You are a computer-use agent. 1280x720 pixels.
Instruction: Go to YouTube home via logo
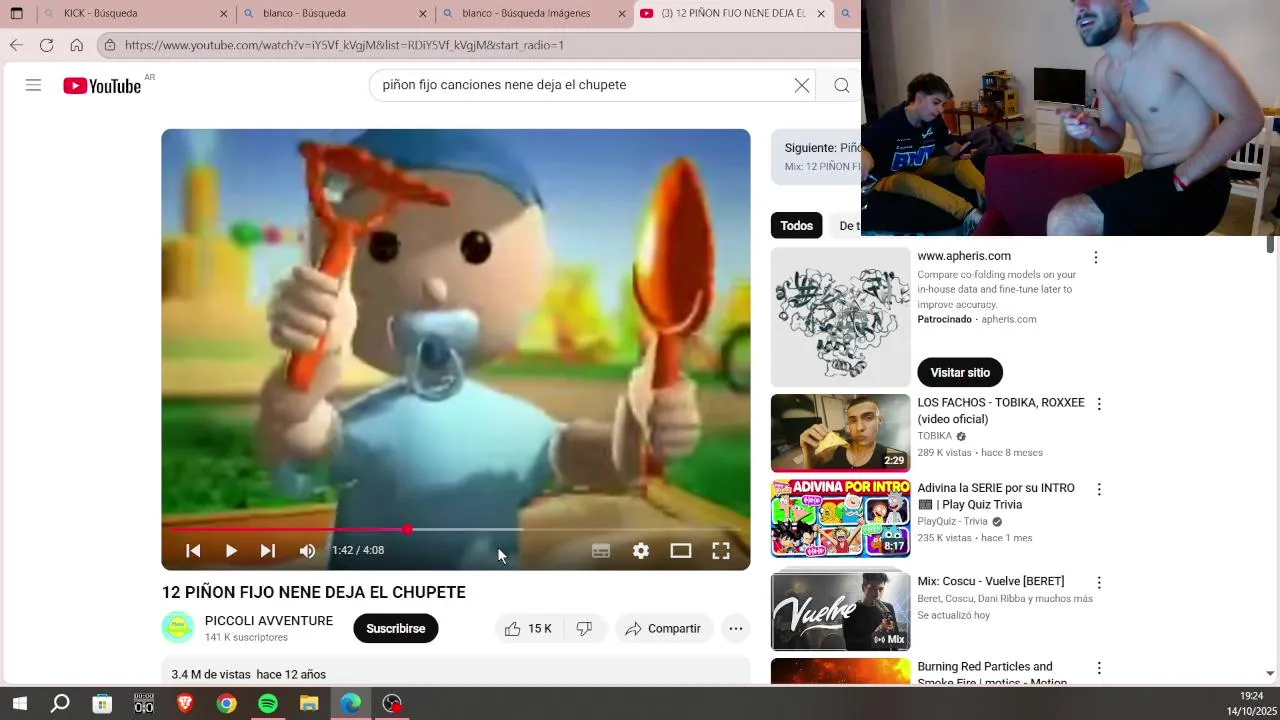pos(102,86)
